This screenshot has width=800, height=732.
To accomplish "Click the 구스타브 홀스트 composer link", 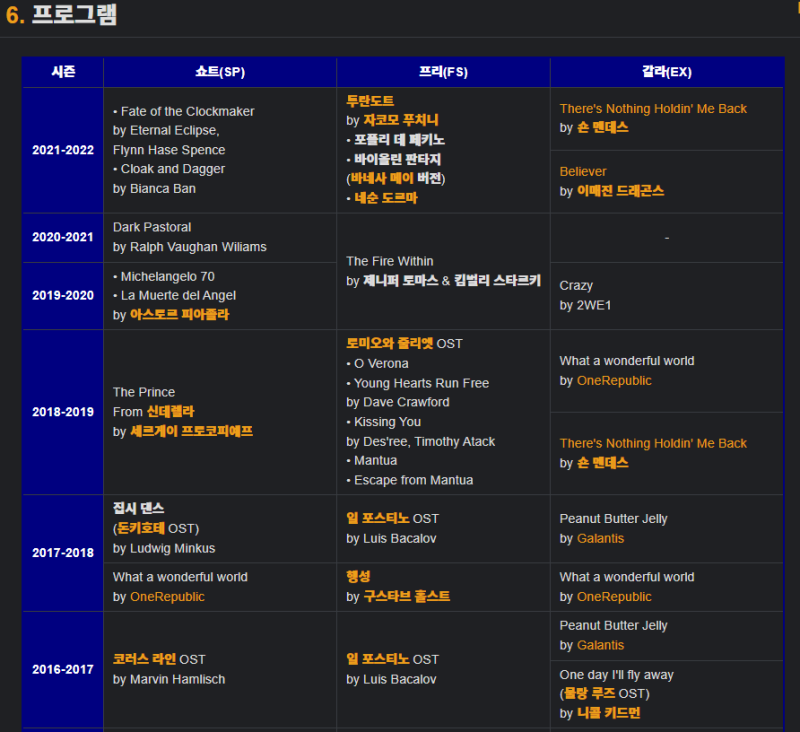I will [x=406, y=596].
